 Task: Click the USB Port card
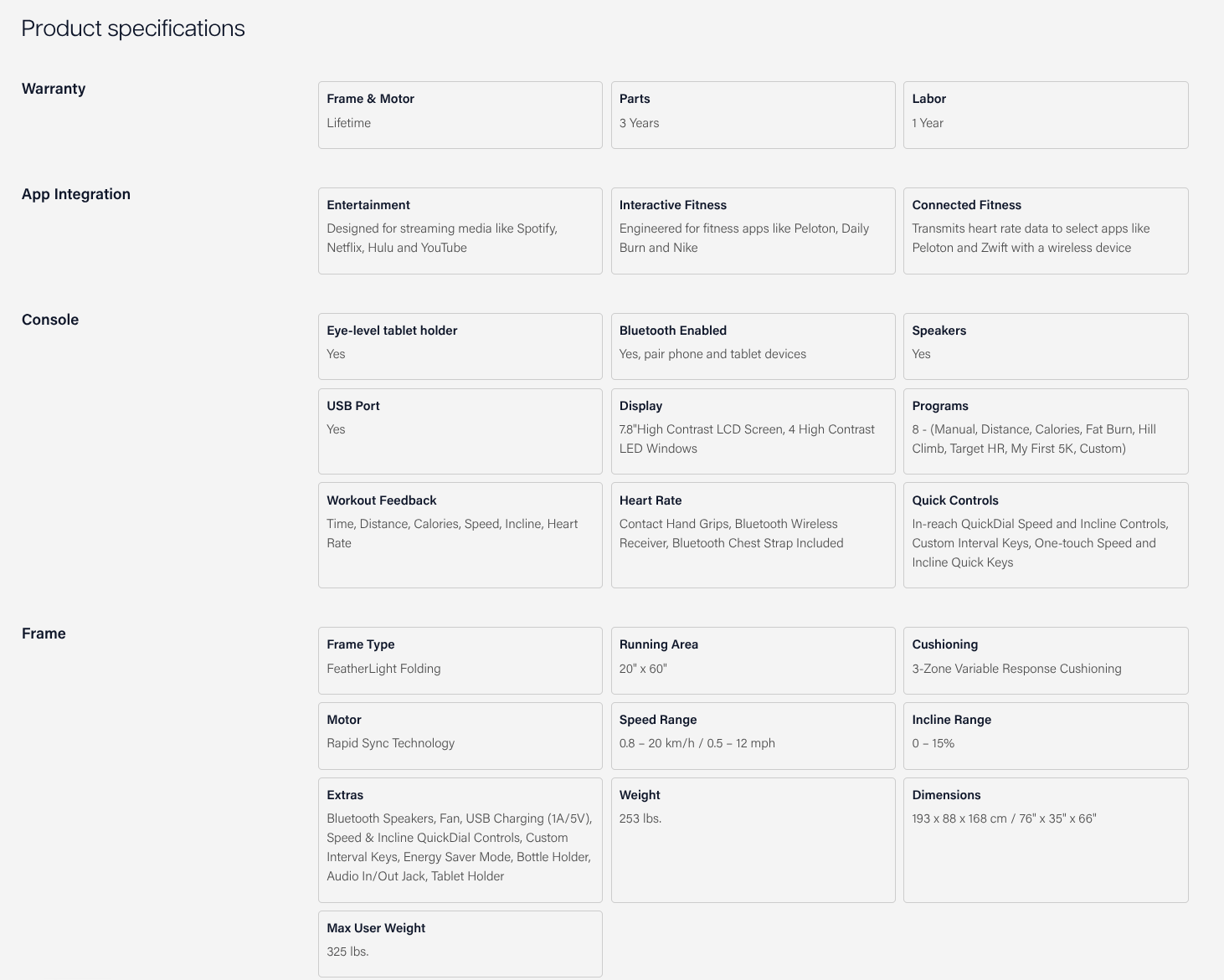point(460,431)
